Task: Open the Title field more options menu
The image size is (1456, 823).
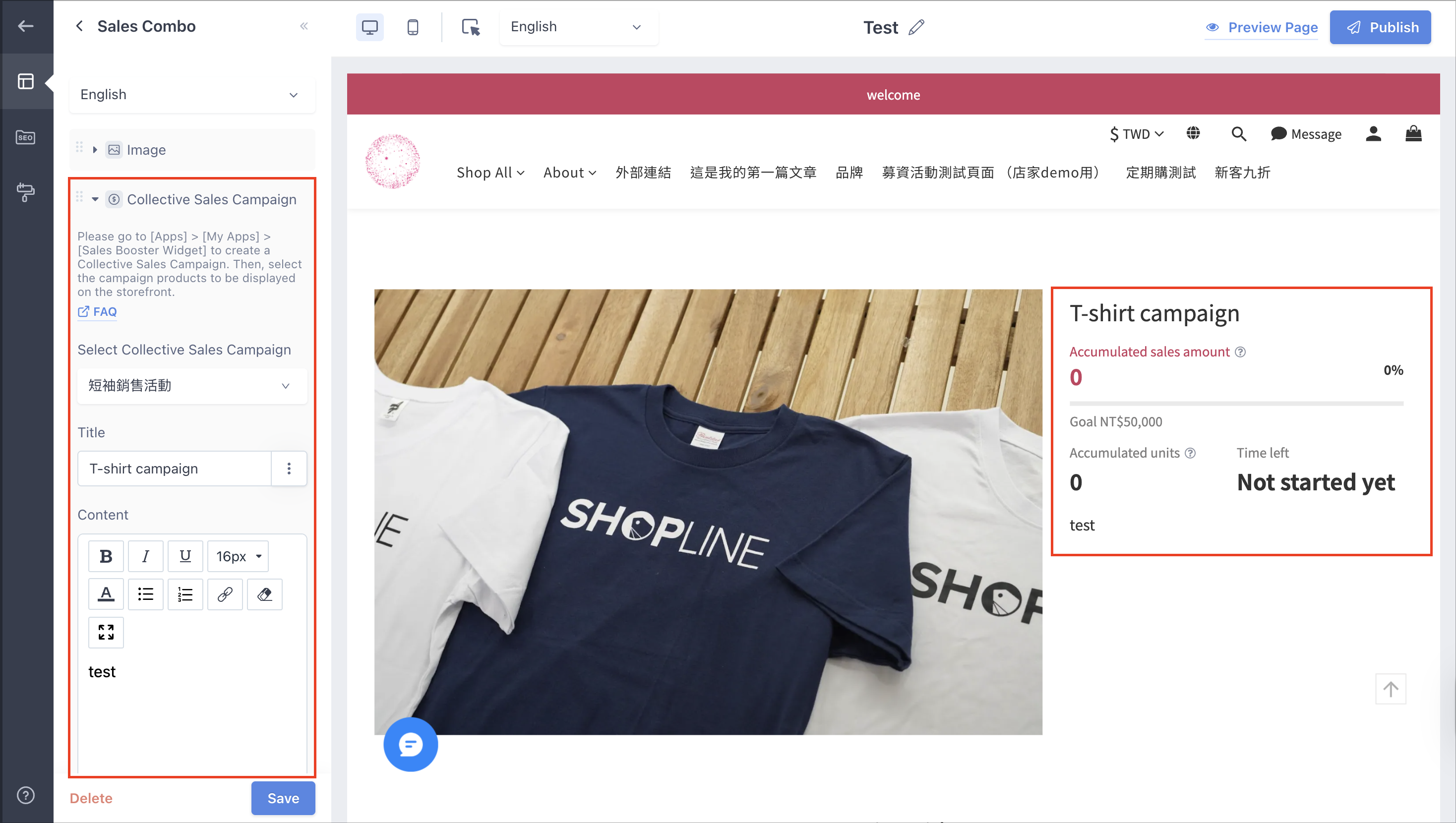Action: tap(289, 469)
